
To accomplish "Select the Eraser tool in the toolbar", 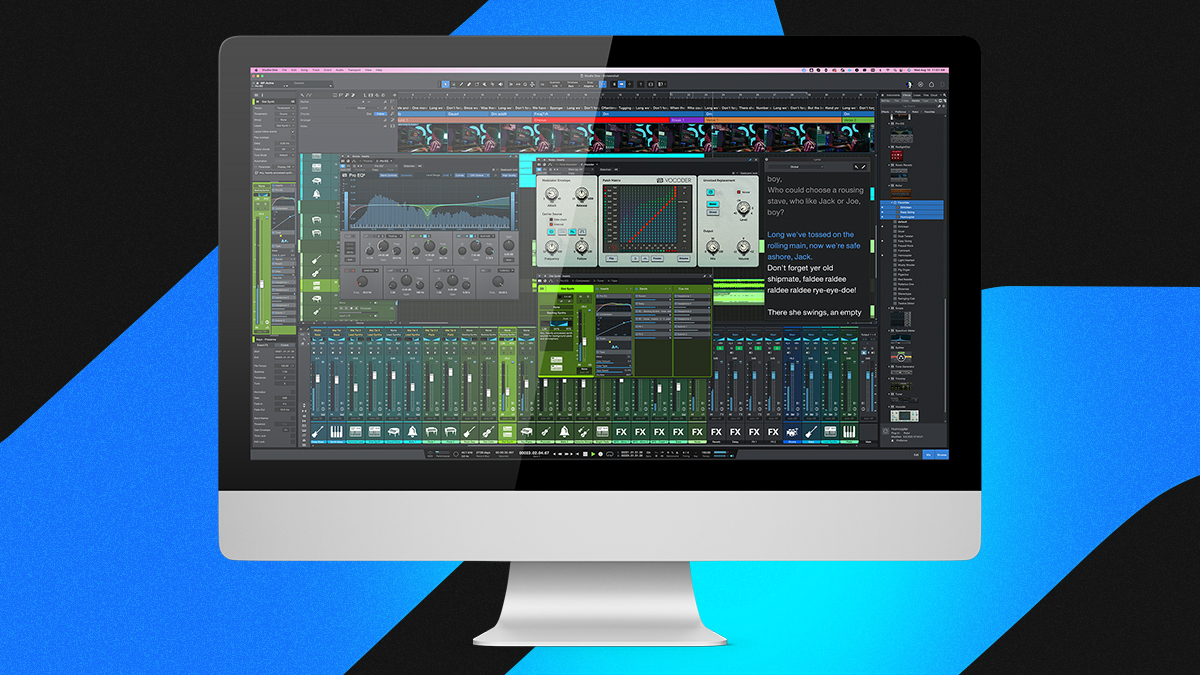I will tap(469, 84).
